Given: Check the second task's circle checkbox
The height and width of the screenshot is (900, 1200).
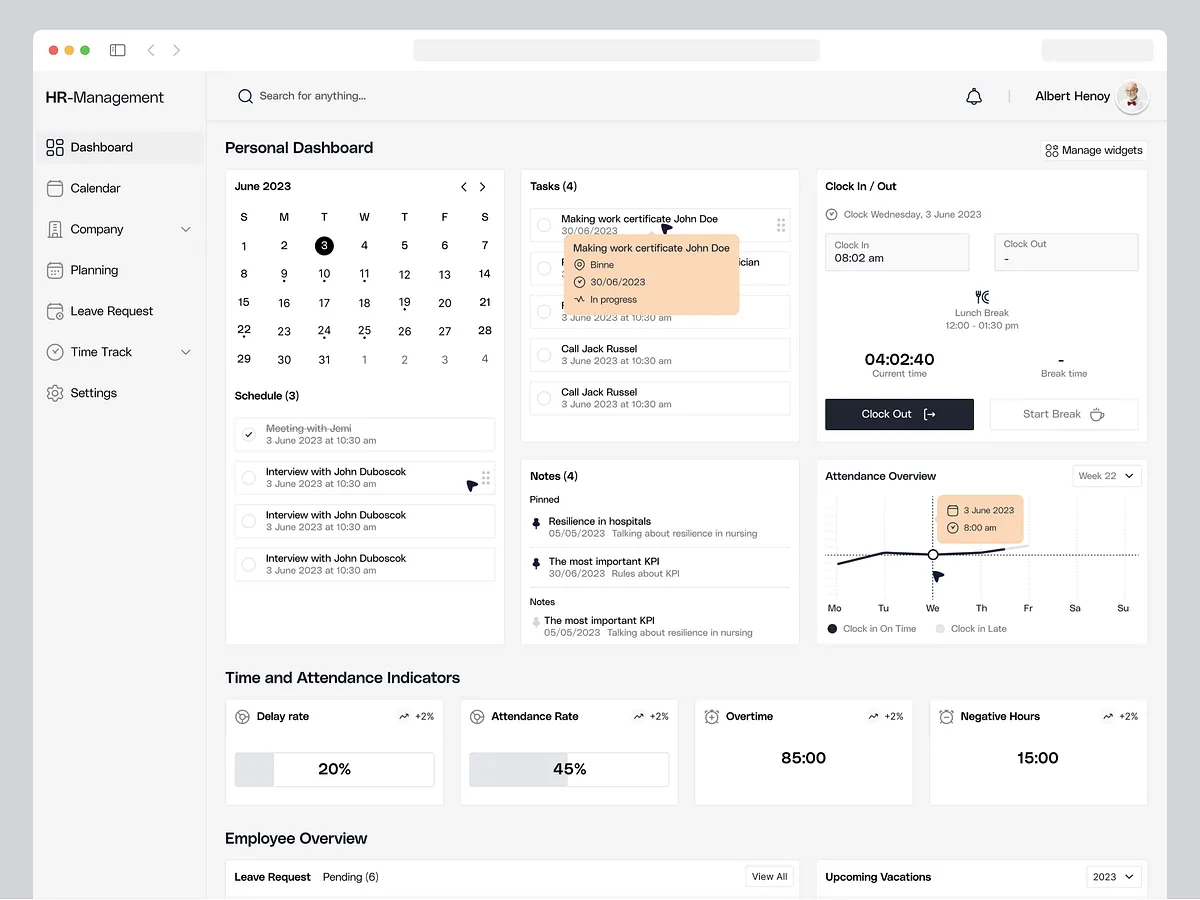Looking at the screenshot, I should [x=544, y=268].
